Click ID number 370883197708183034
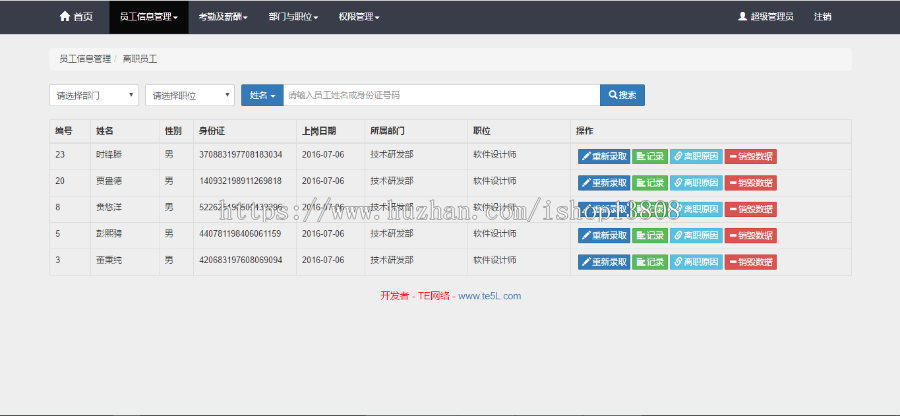 [240, 154]
